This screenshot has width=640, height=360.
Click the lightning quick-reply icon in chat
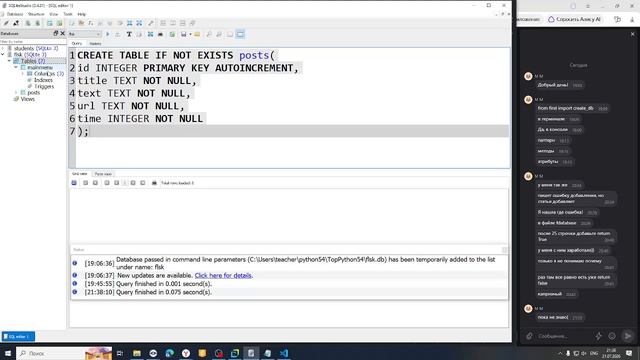598,336
